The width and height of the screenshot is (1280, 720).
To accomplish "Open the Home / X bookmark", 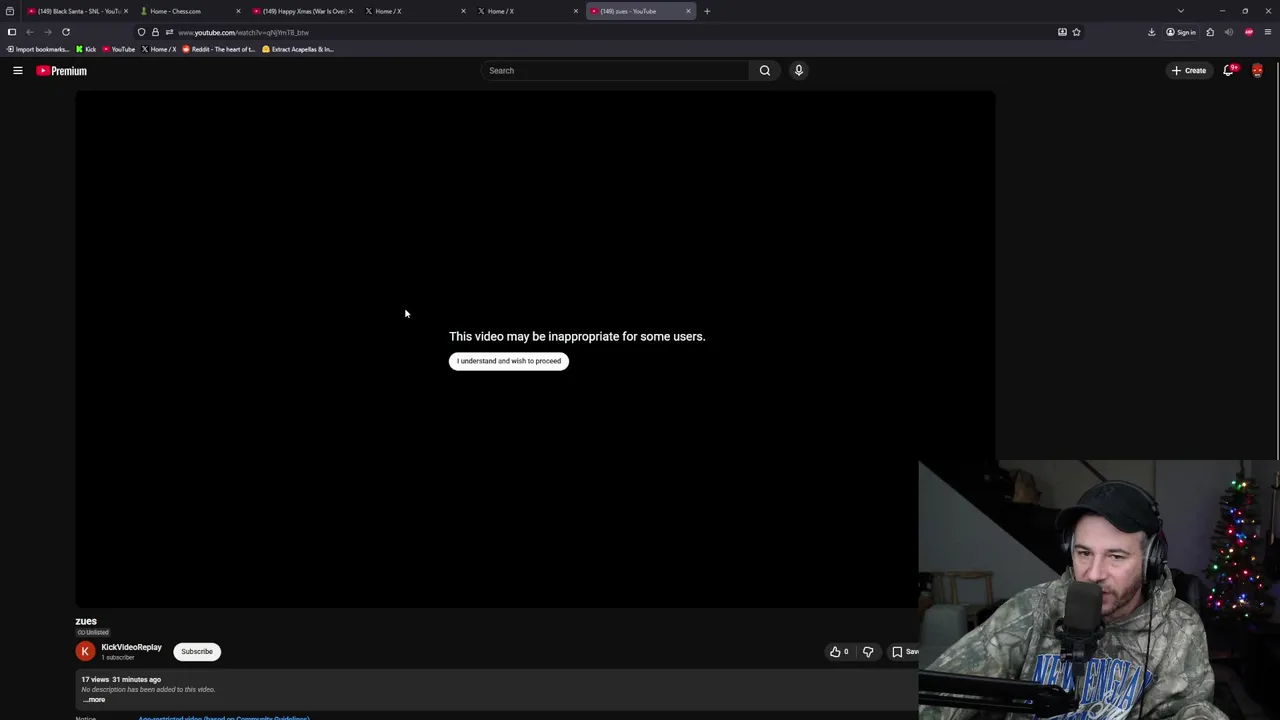I will pos(159,49).
